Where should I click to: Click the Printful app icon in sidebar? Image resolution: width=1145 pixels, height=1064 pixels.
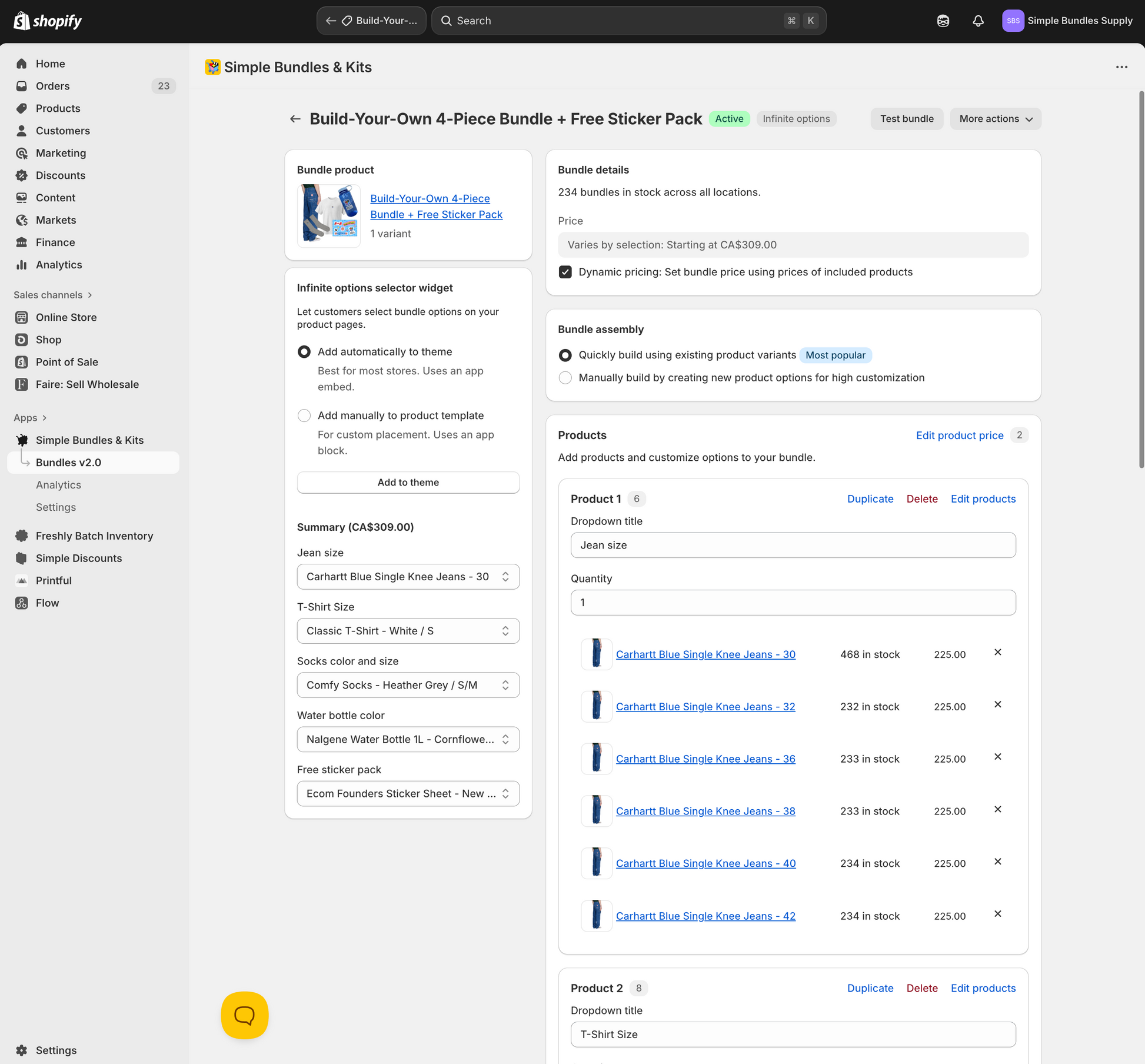[x=22, y=580]
